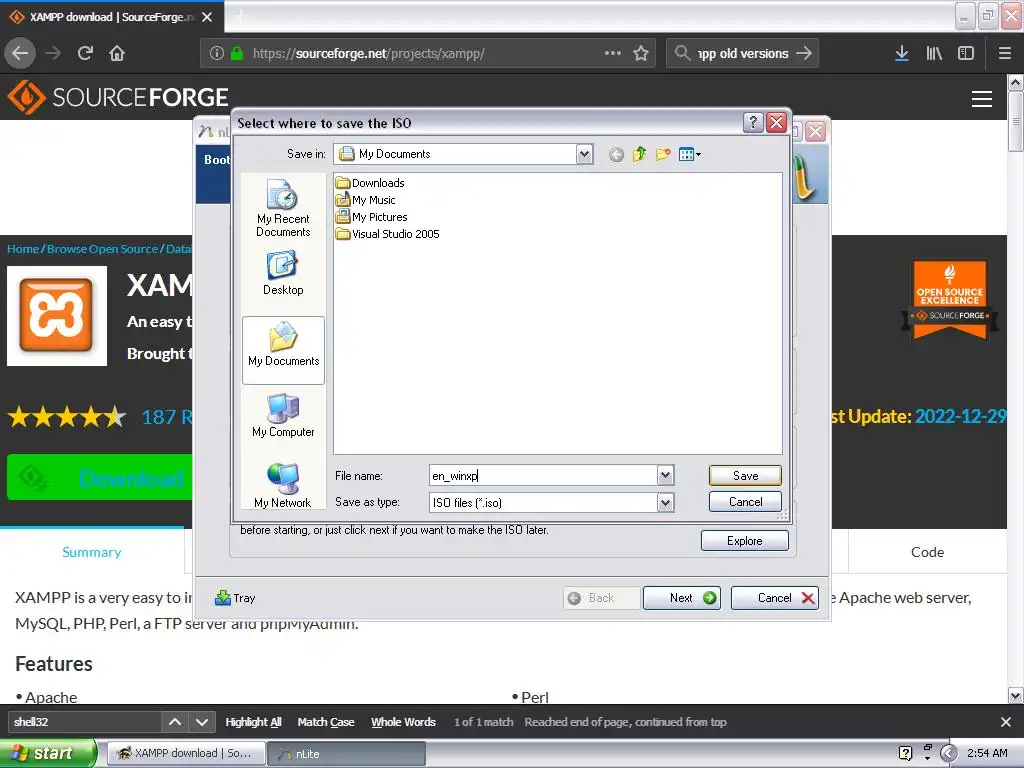The image size is (1024, 768).
Task: Open Firefox downloads panel
Action: (x=902, y=54)
